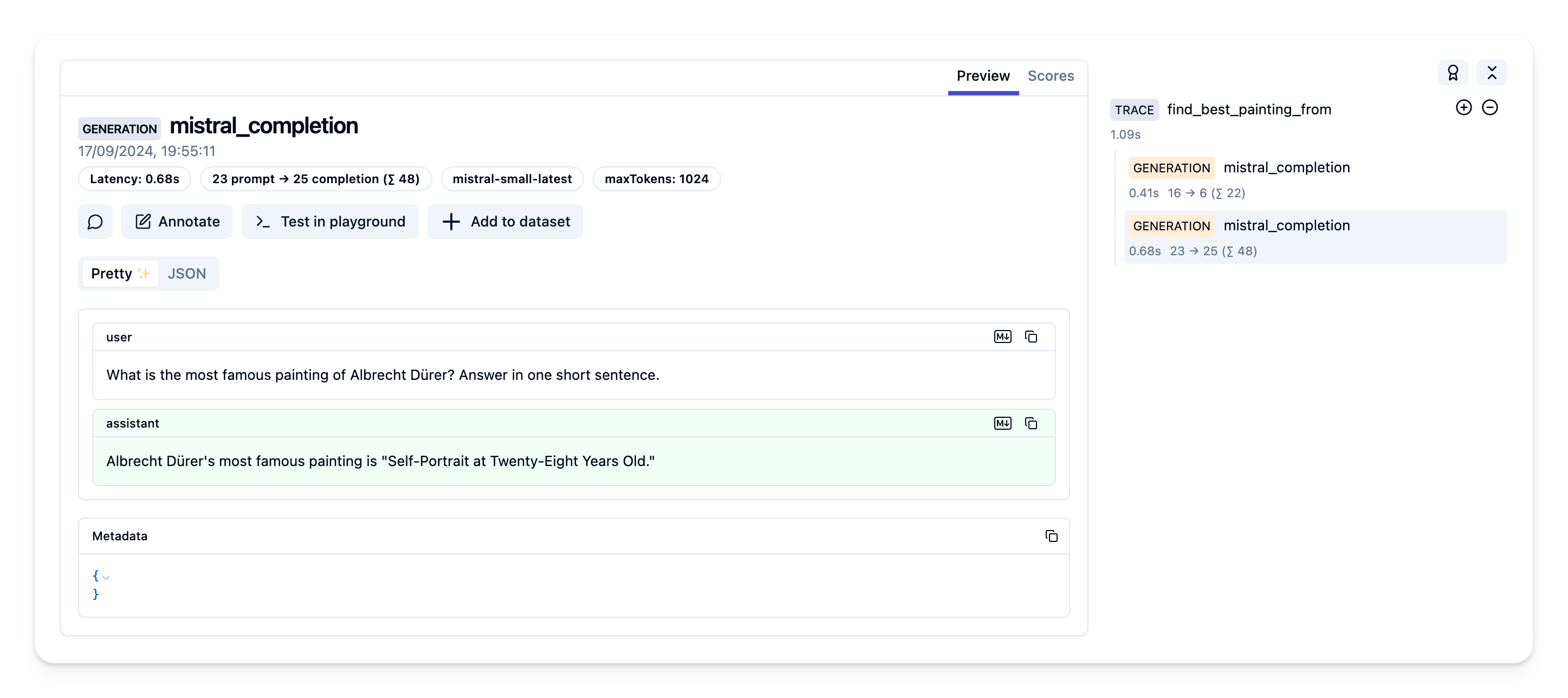Render user message as Markdown
This screenshot has width=1568, height=698.
pos(1002,336)
